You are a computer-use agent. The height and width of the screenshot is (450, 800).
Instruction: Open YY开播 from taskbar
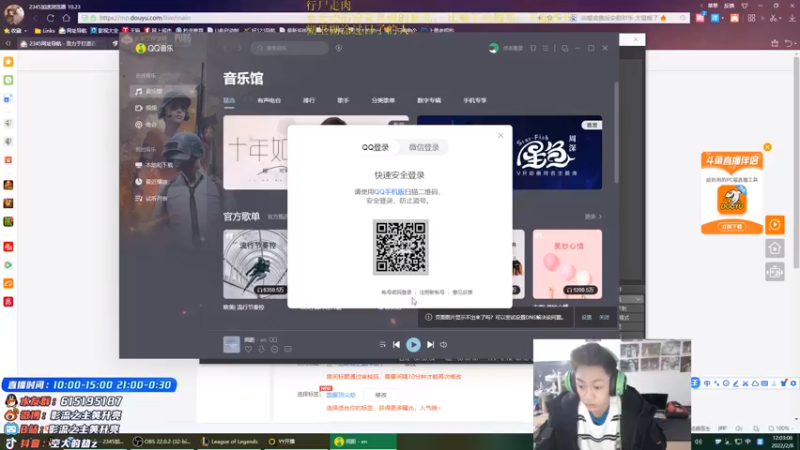[x=283, y=442]
